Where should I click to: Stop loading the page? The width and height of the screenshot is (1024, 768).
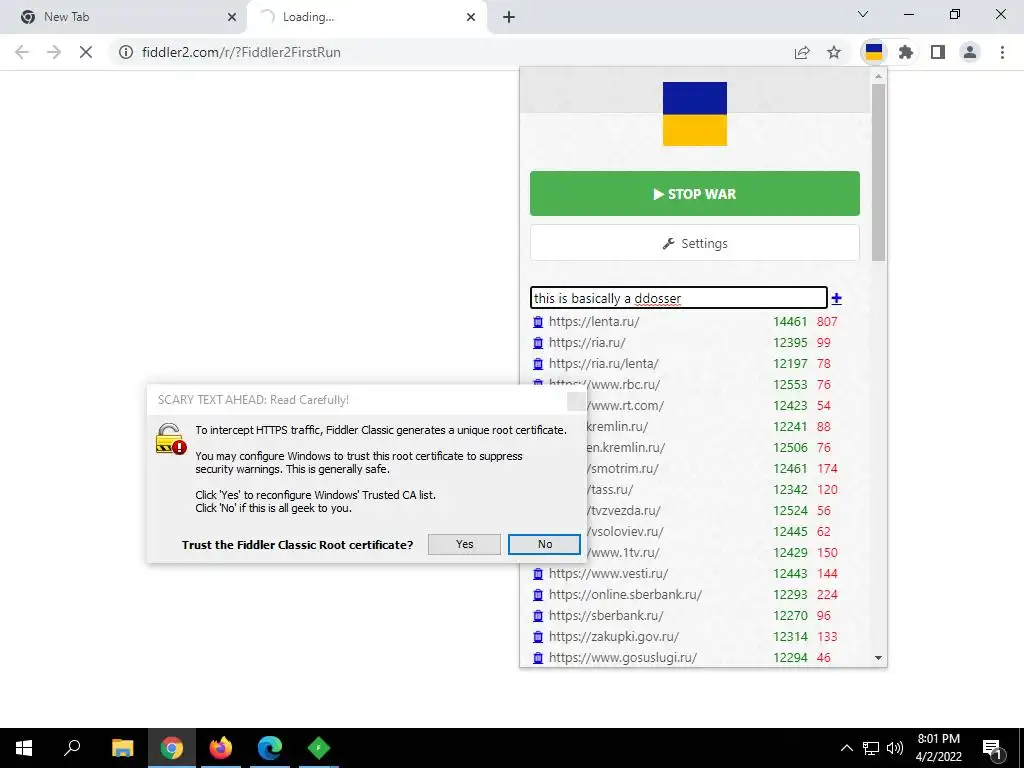point(86,52)
